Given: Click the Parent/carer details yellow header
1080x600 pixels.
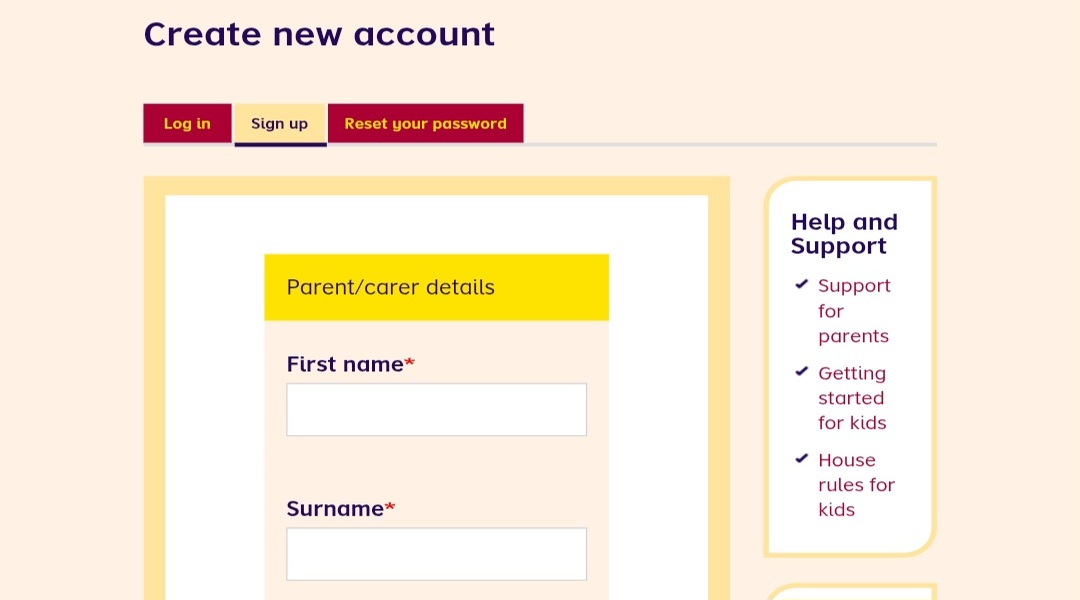Looking at the screenshot, I should (x=436, y=287).
